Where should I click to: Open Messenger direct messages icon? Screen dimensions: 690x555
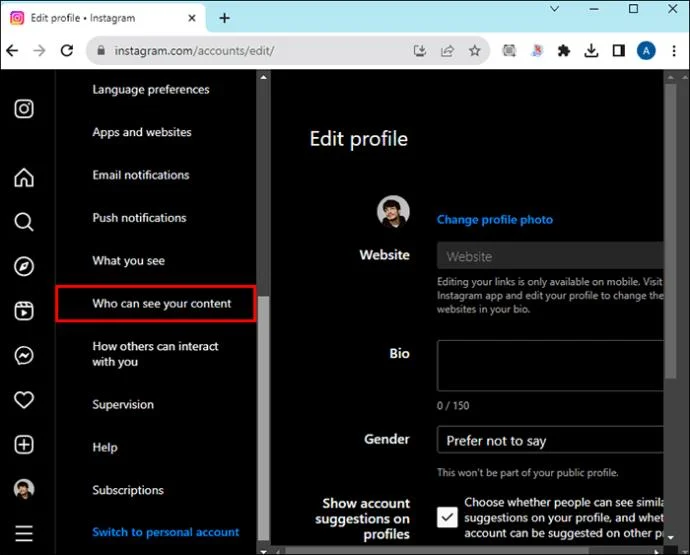coord(24,355)
